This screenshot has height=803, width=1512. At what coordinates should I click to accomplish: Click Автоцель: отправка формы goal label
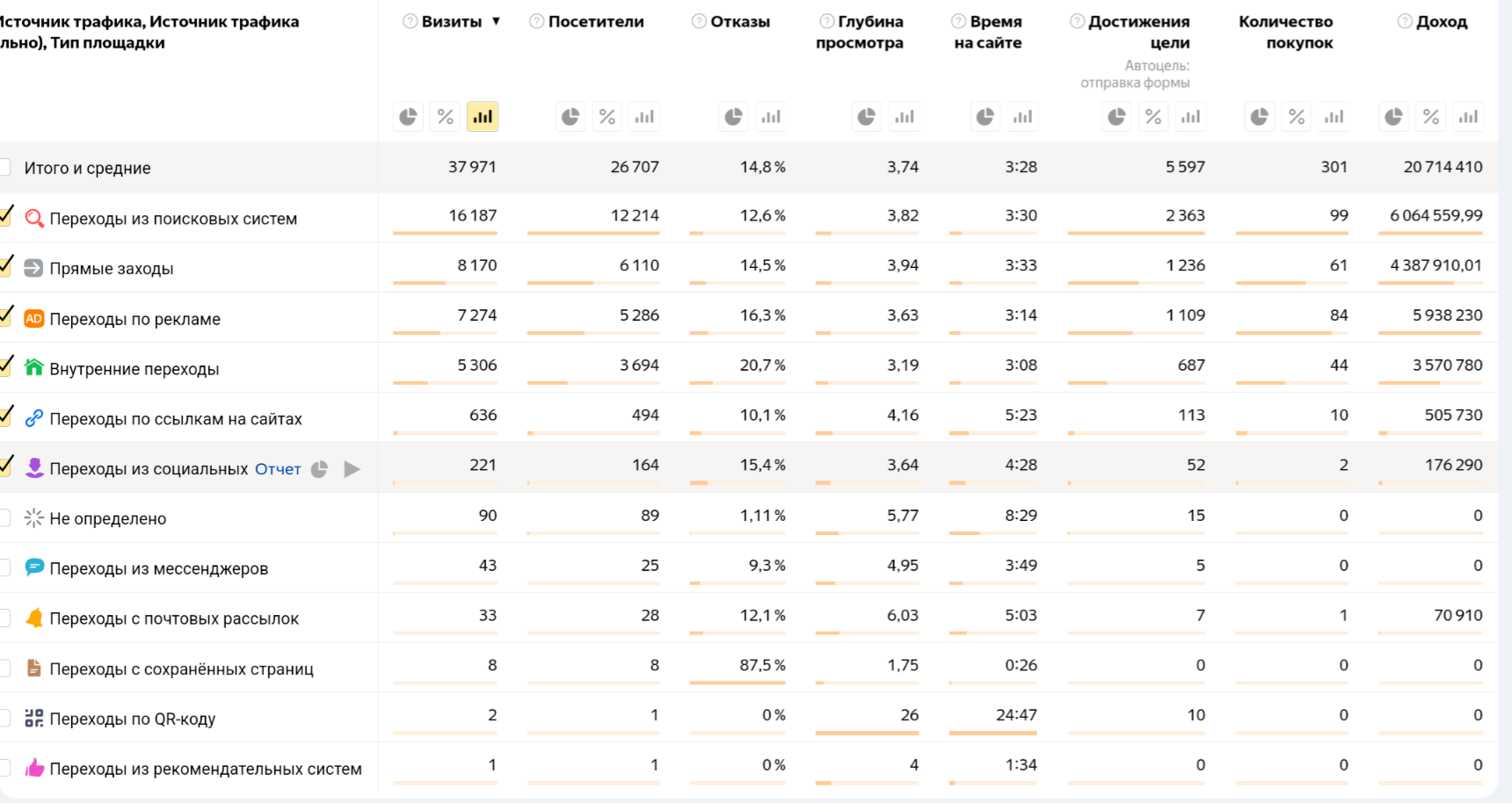point(1135,74)
